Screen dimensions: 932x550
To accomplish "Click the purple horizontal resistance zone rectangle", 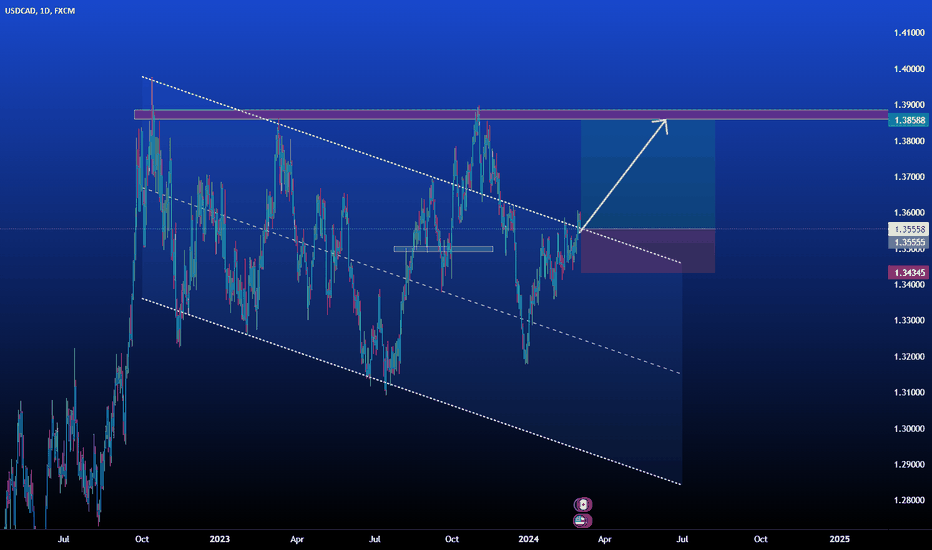I will click(511, 115).
